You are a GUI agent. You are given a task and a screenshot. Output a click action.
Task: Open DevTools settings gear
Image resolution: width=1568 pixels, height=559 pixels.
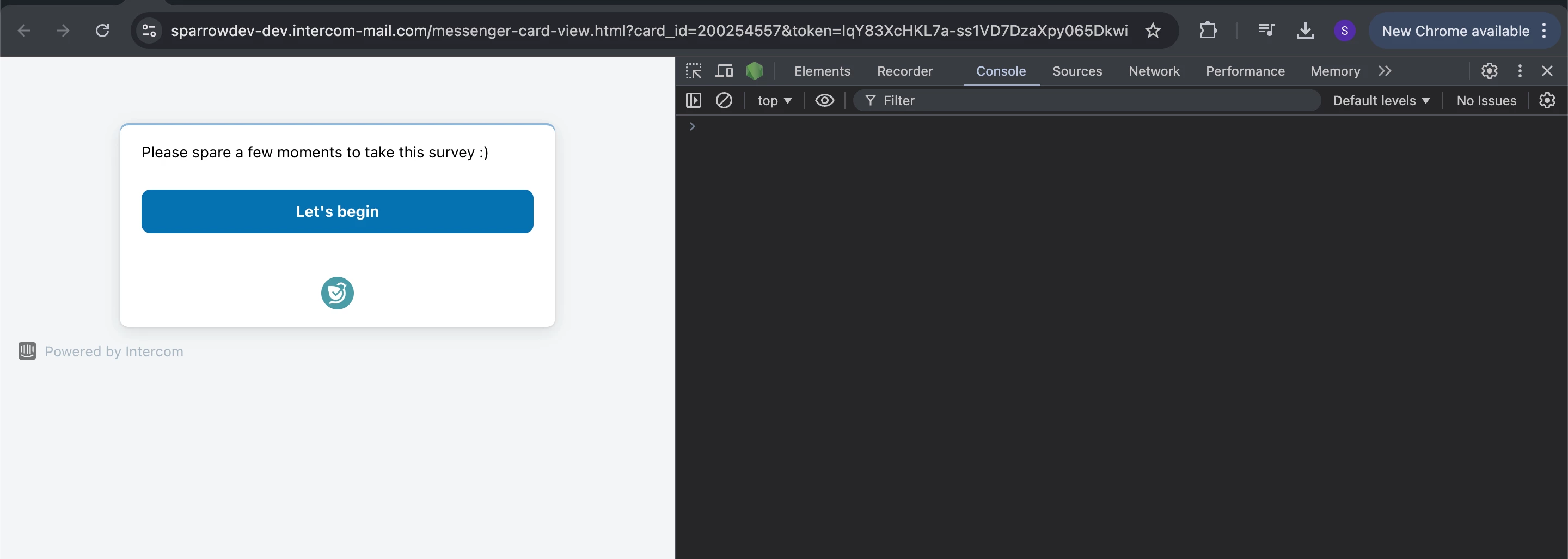(1489, 71)
